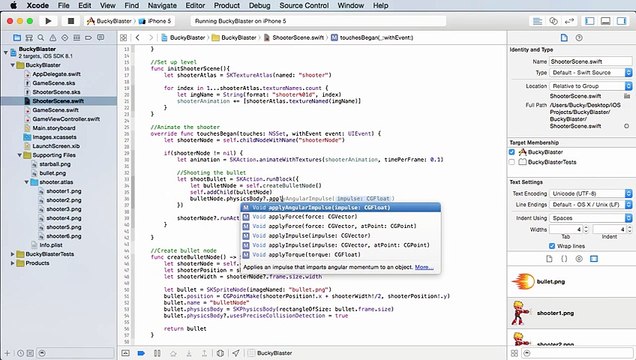Reveal full path in Finder arrow

[626, 126]
